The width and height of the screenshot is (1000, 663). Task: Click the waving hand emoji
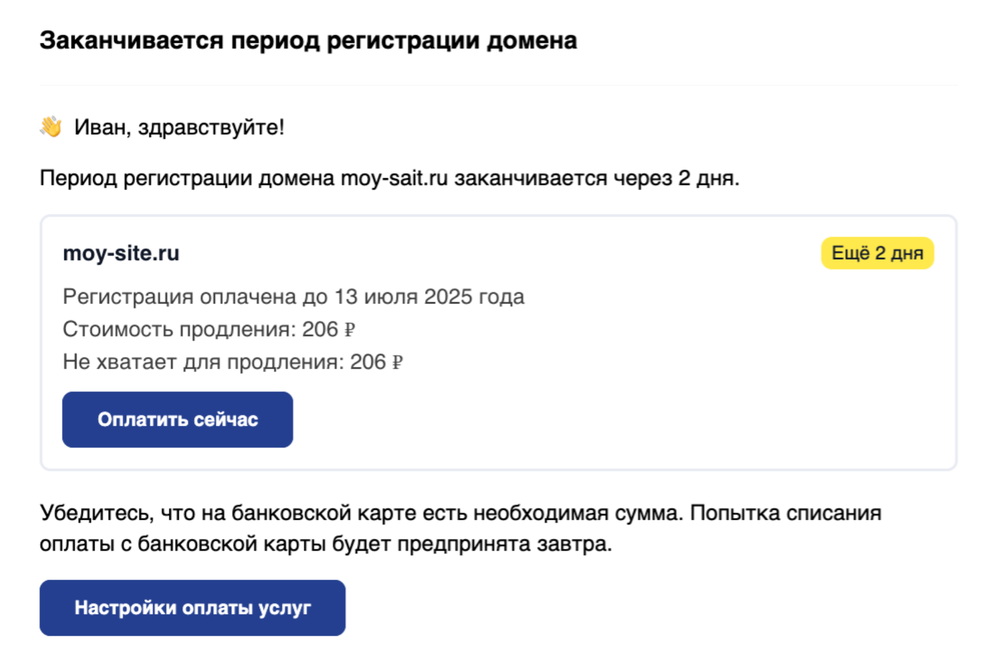51,127
